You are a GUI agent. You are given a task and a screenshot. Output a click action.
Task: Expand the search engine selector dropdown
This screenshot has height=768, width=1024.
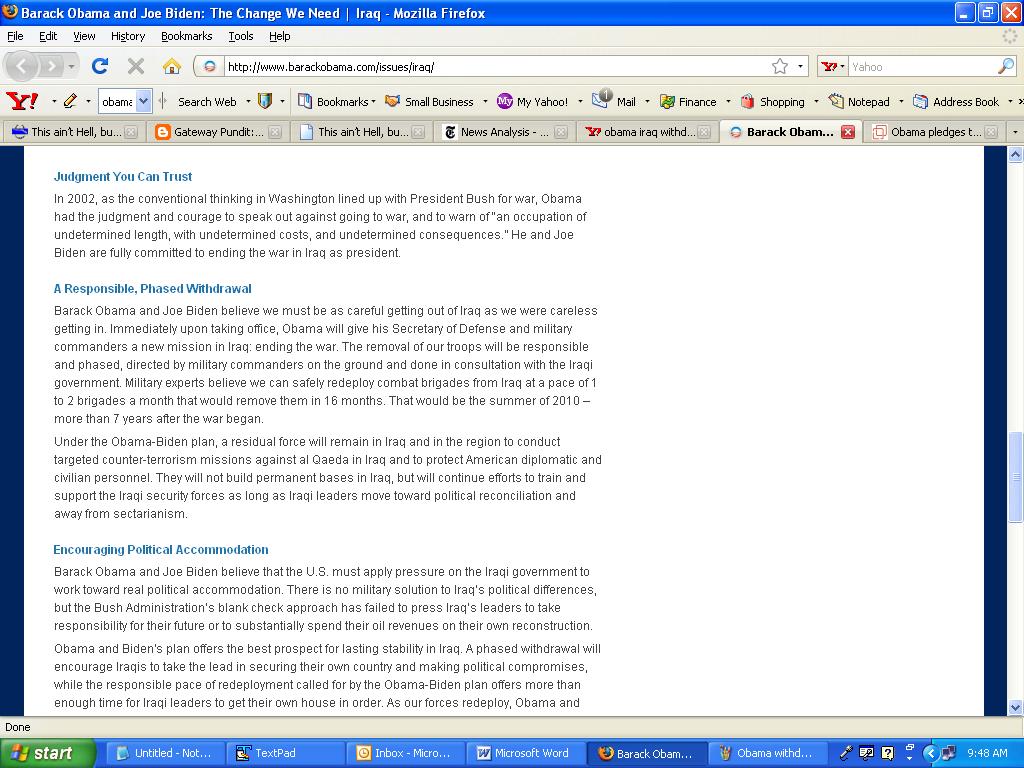click(x=833, y=66)
